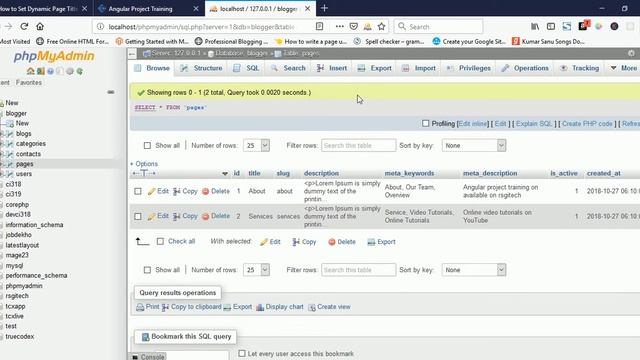Image resolution: width=640 pixels, height=360 pixels.
Task: Open a new browser tab
Action: [324, 8]
